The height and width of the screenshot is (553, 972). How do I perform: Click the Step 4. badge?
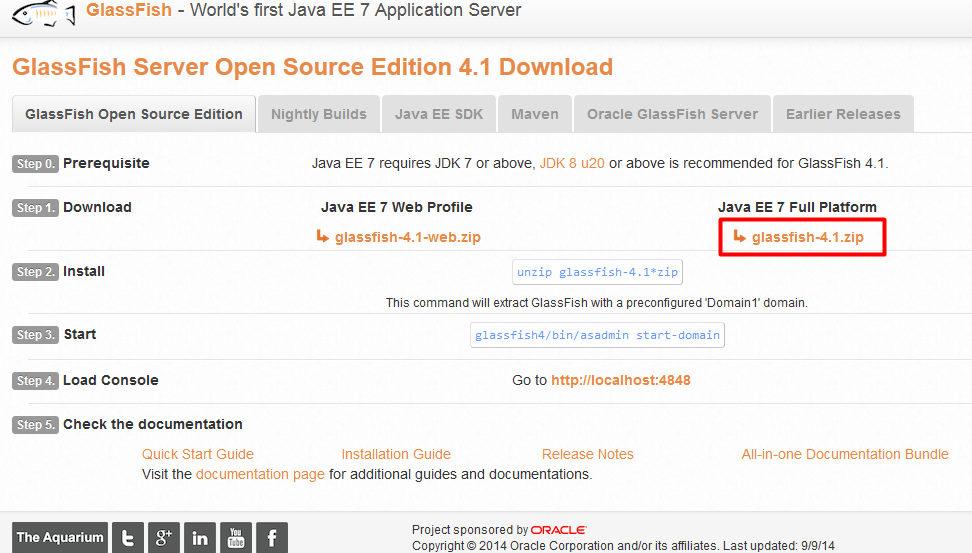35,381
